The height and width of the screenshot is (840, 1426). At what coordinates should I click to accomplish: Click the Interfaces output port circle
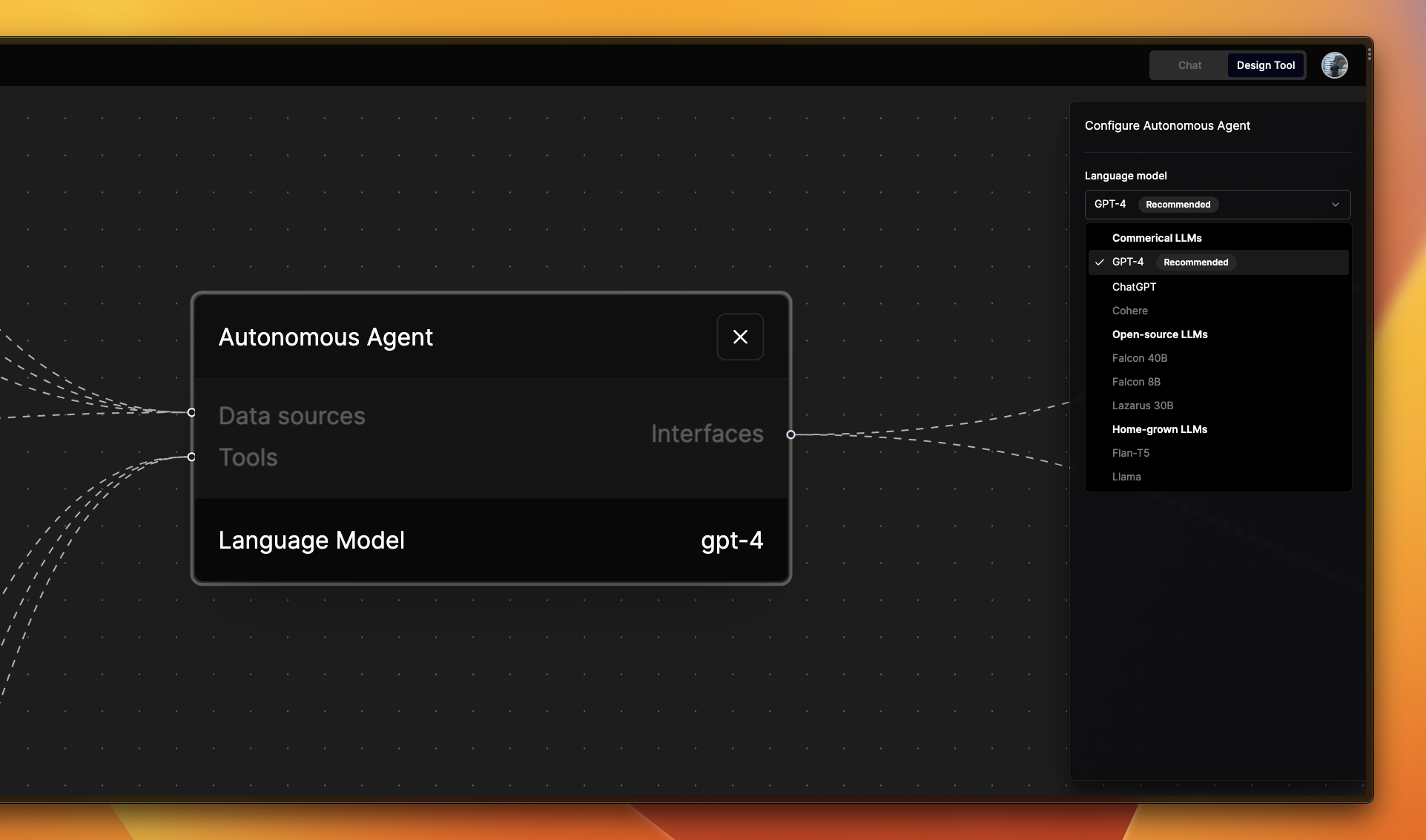(790, 435)
